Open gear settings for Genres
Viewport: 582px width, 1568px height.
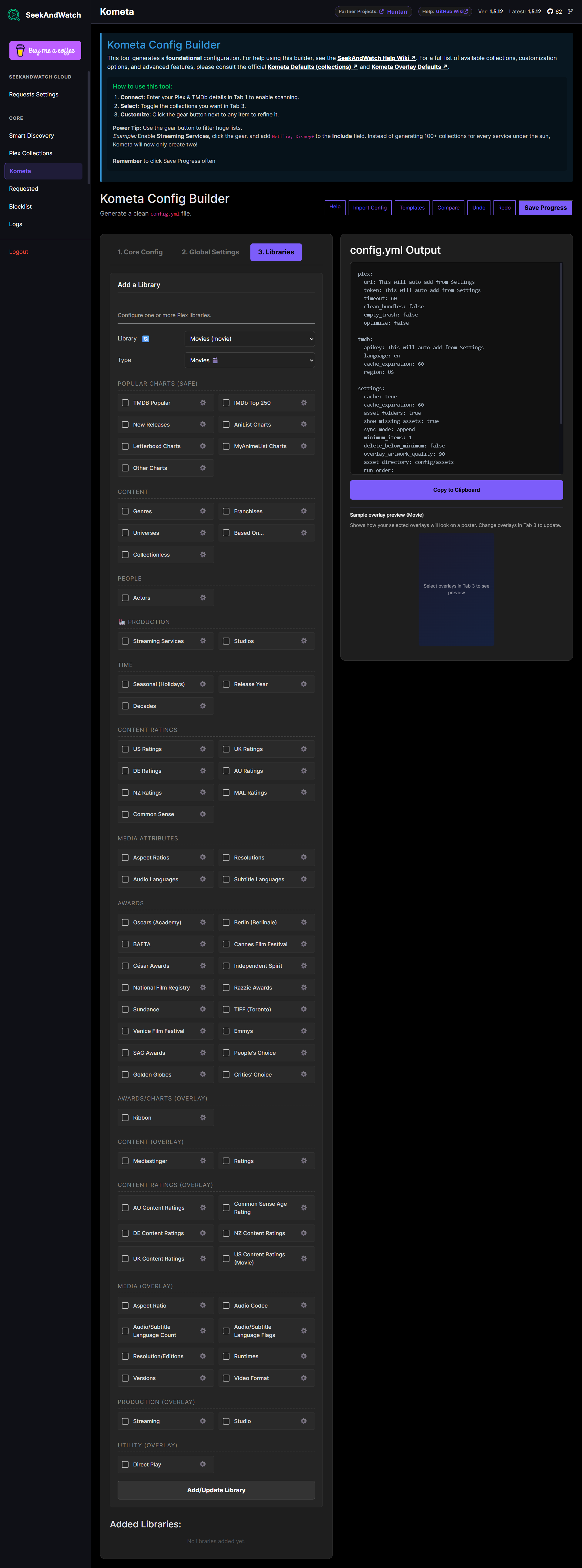pyautogui.click(x=203, y=511)
